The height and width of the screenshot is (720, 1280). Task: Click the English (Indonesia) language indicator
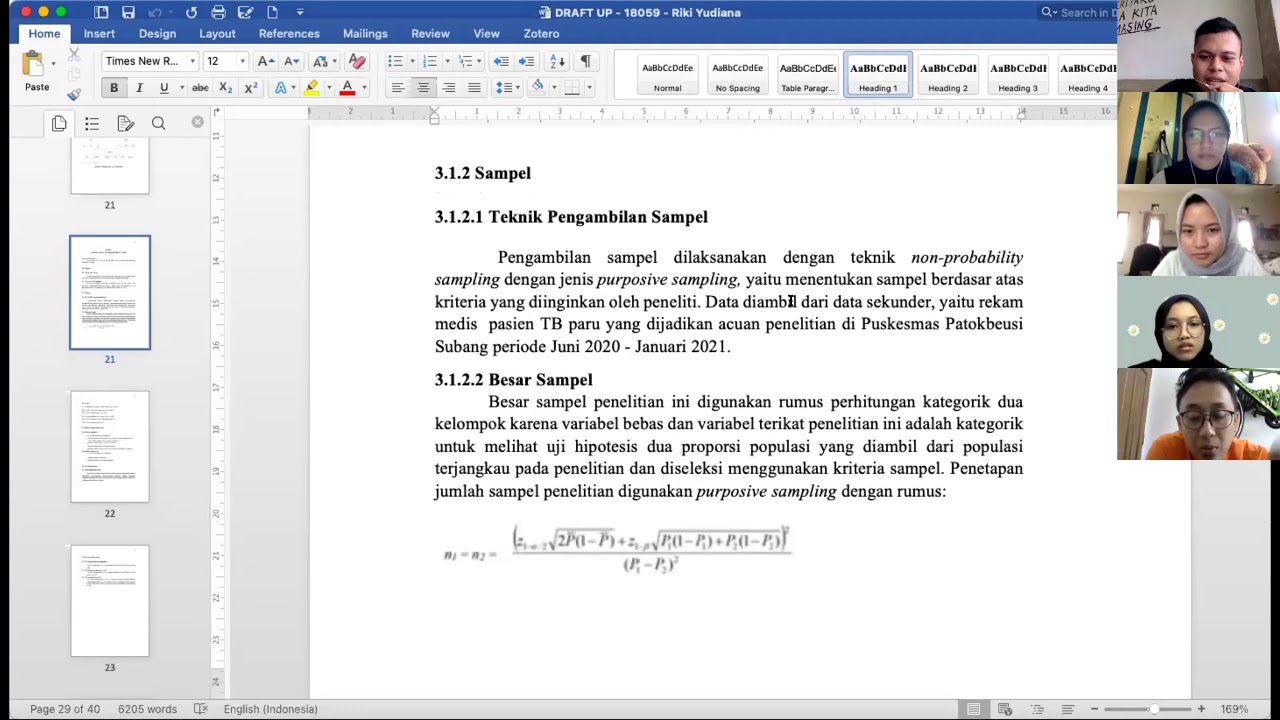click(x=270, y=709)
